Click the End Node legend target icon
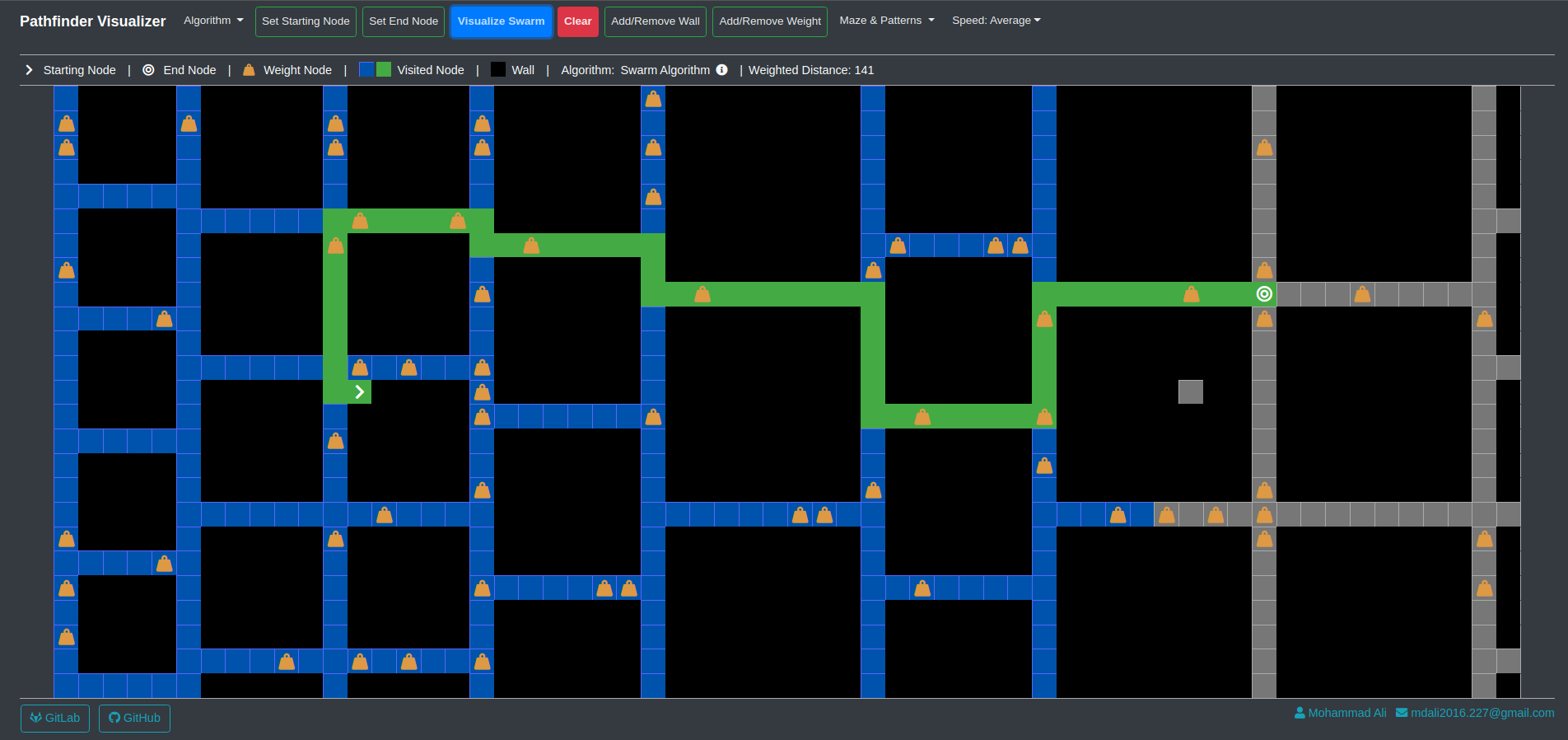This screenshot has height=740, width=1568. point(148,70)
